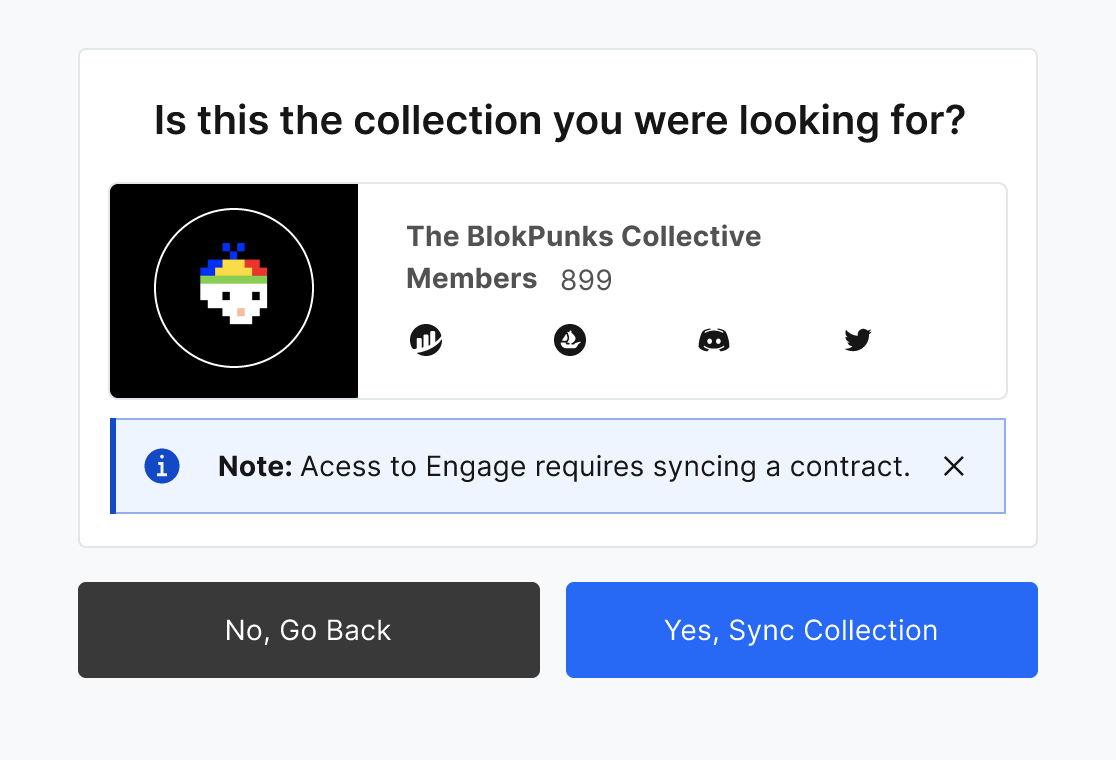Confirm with Yes, Sync Collection button
Viewport: 1116px width, 760px height.
point(801,630)
